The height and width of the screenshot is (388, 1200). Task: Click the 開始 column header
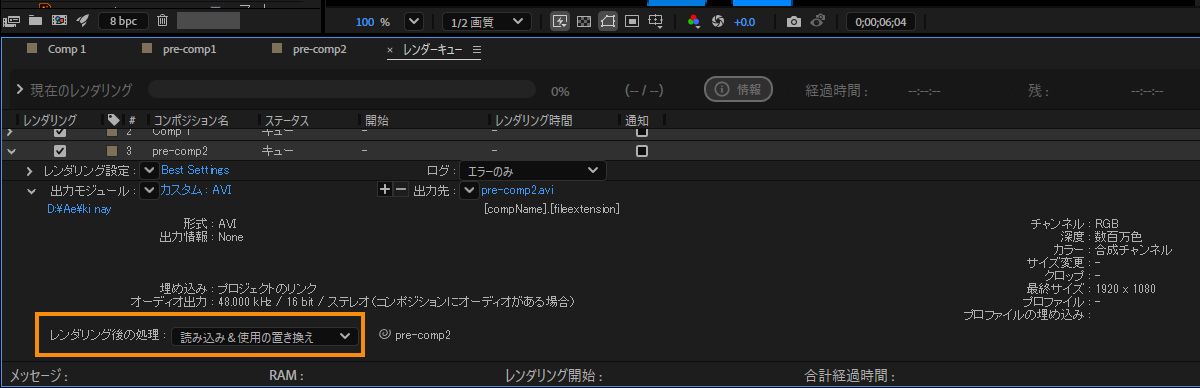tap(376, 120)
